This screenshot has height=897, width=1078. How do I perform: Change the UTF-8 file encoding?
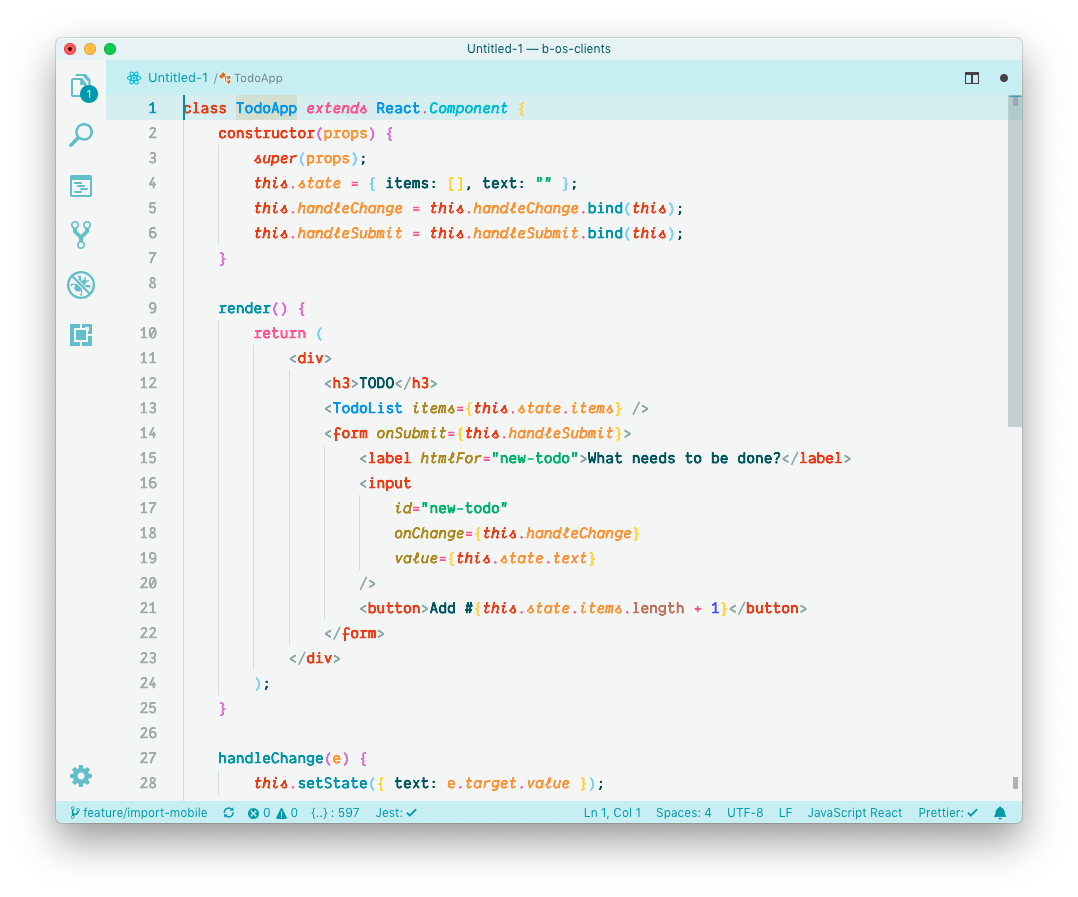pos(745,813)
